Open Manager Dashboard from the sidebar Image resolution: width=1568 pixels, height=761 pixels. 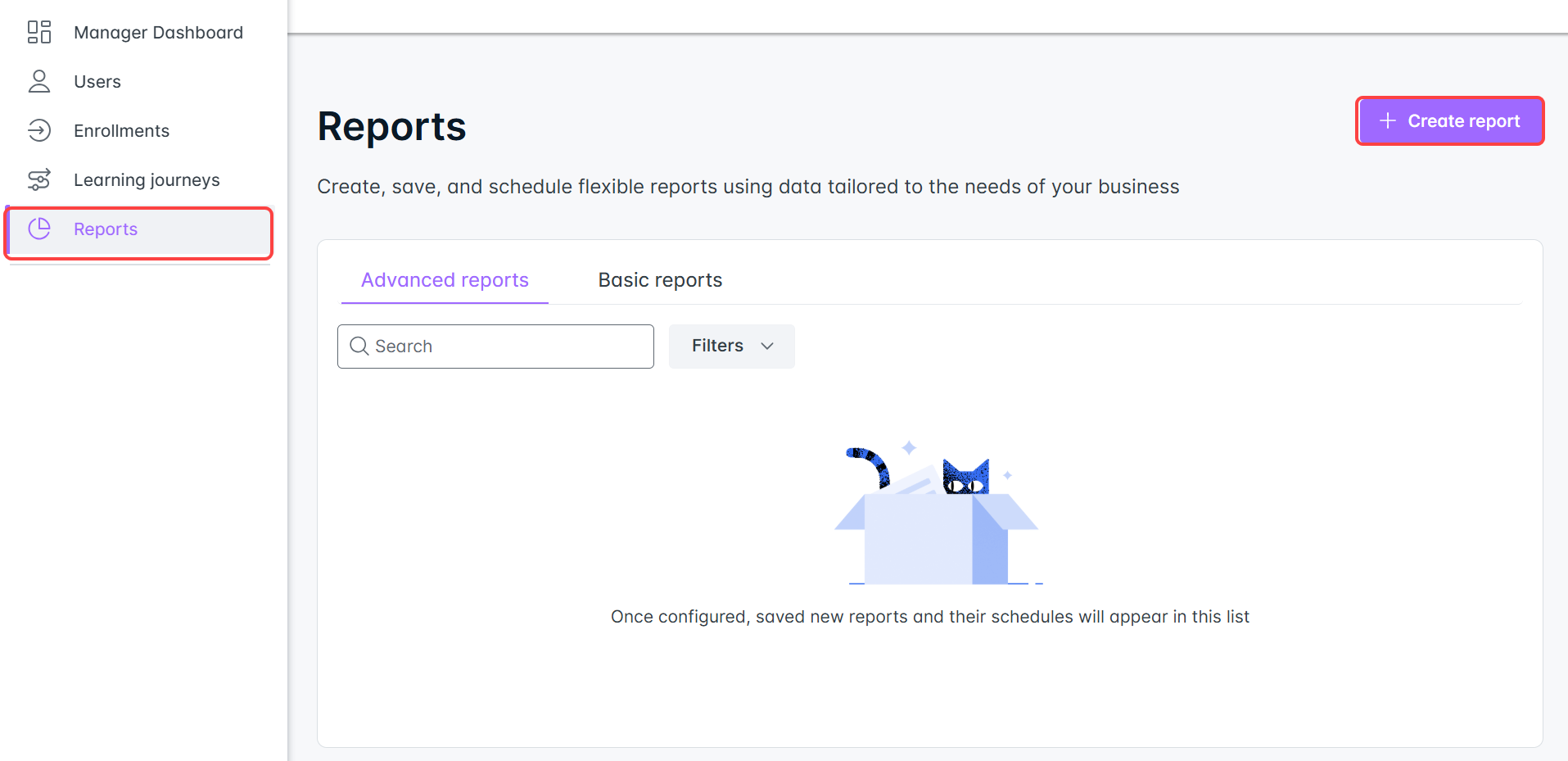(x=158, y=33)
